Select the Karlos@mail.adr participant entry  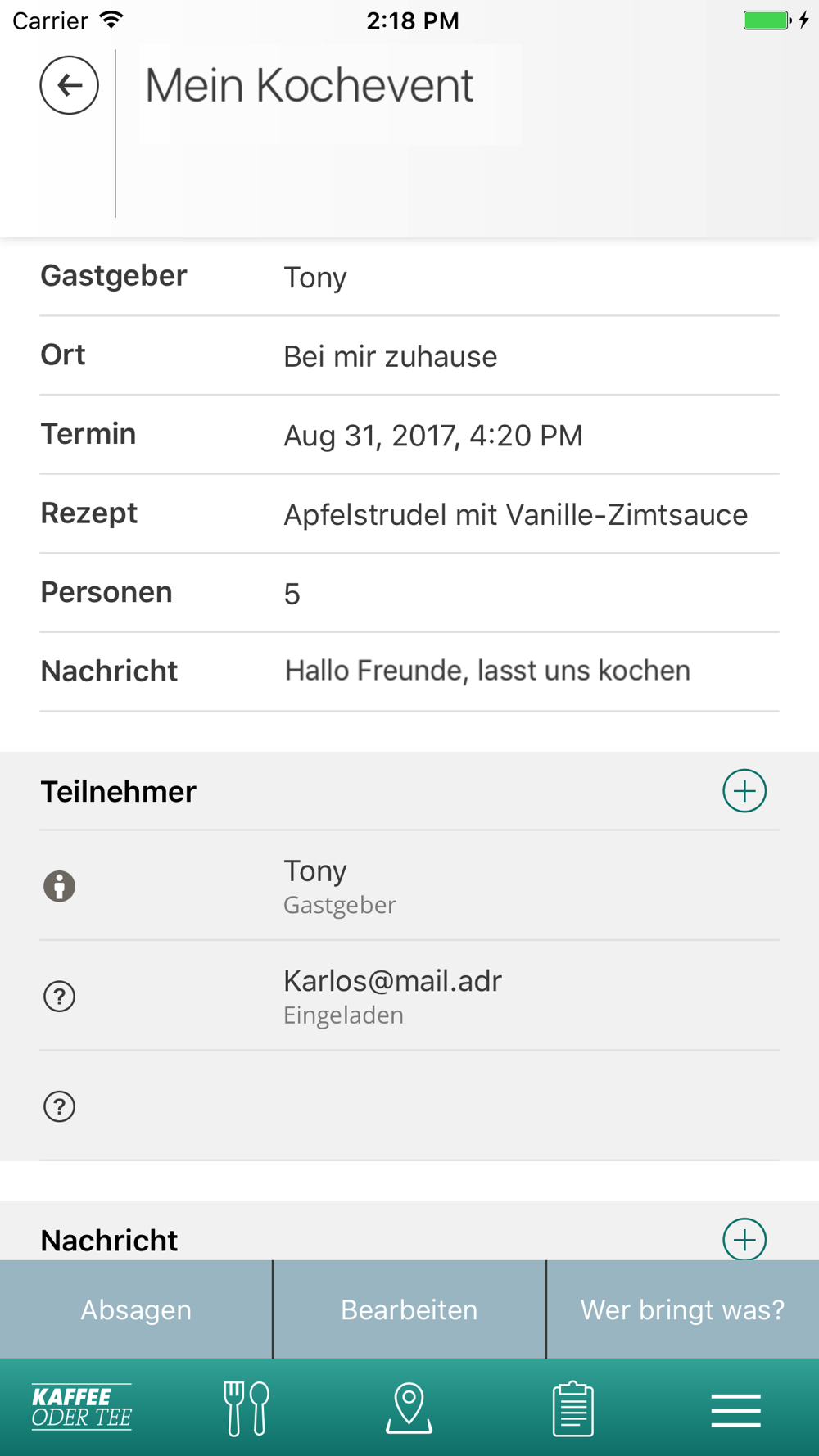[x=409, y=996]
